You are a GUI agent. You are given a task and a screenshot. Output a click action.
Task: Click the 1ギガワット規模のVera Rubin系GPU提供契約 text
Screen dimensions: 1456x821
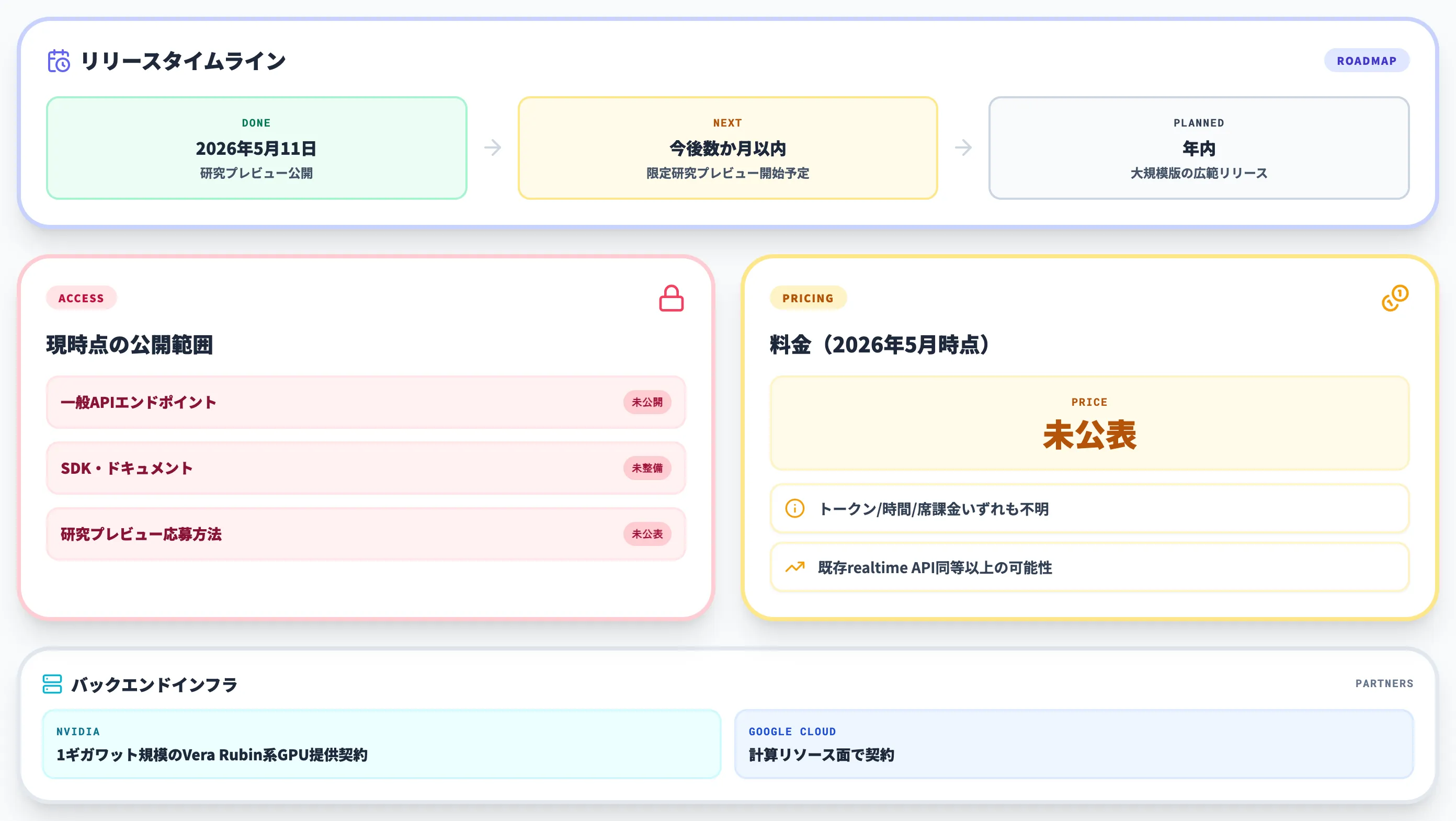pos(212,755)
